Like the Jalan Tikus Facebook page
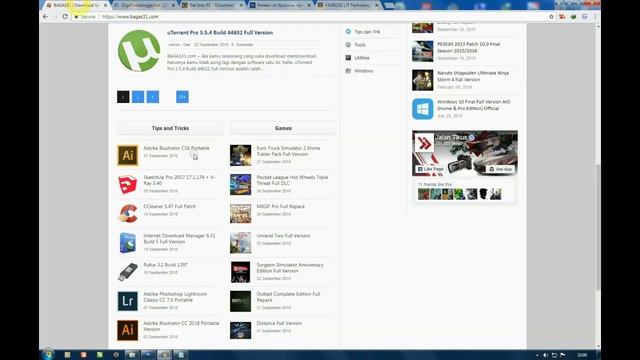This screenshot has width=640, height=360. tap(430, 169)
